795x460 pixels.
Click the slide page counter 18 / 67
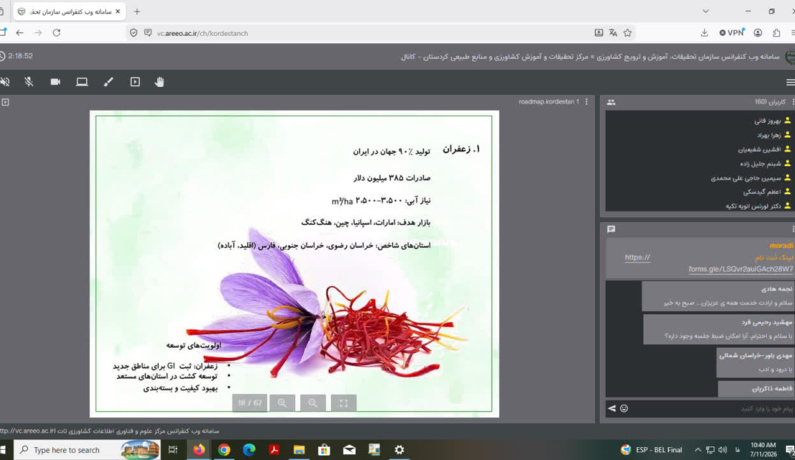(249, 403)
